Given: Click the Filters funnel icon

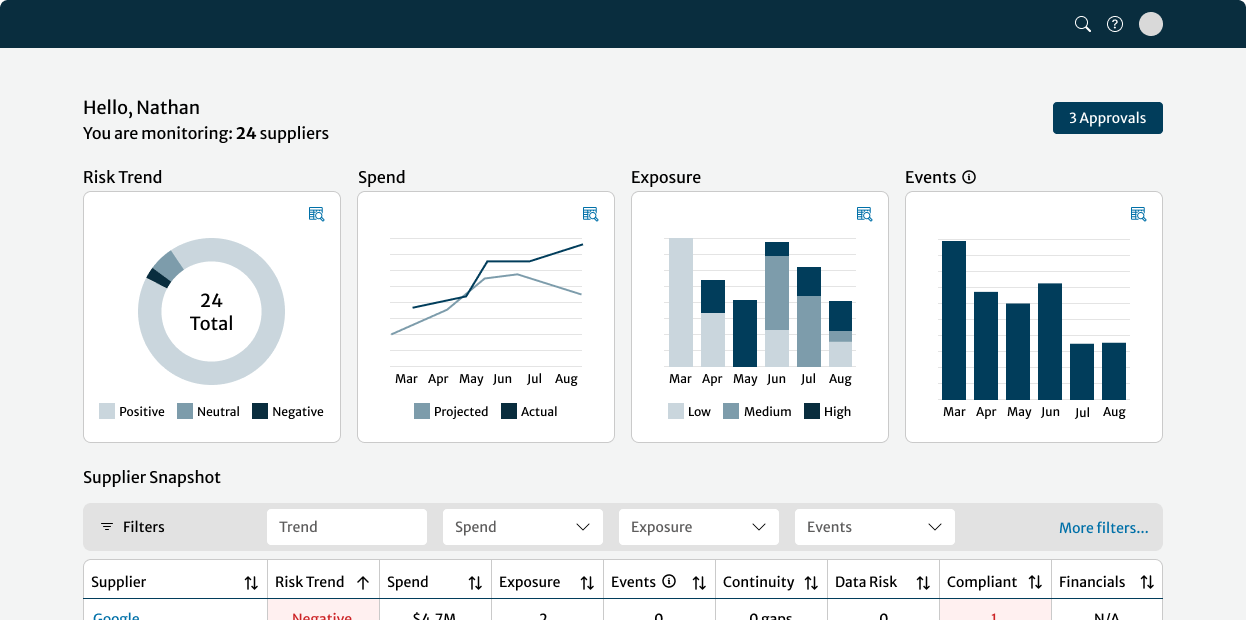Looking at the screenshot, I should (107, 526).
